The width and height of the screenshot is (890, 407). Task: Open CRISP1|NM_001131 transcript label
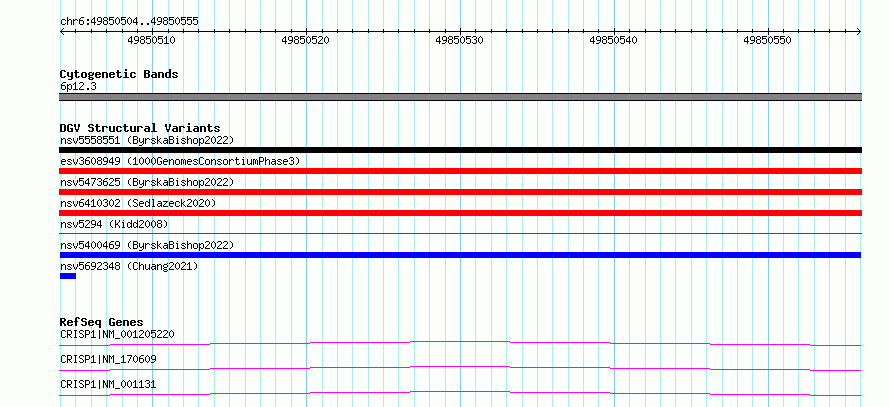tap(108, 384)
